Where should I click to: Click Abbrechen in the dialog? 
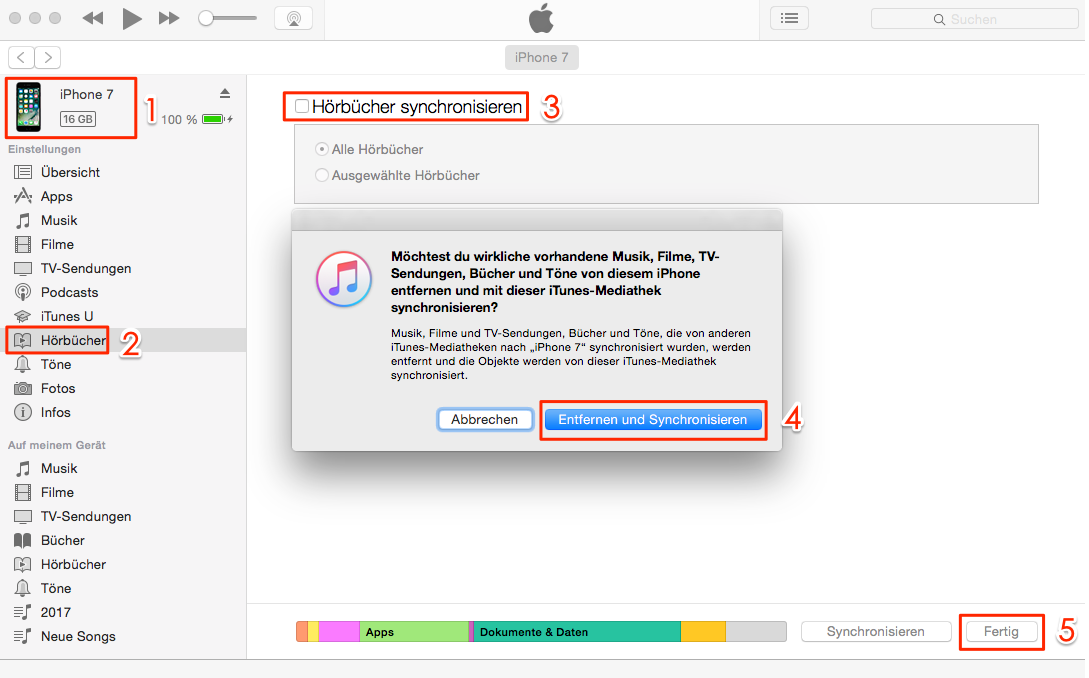tap(484, 420)
